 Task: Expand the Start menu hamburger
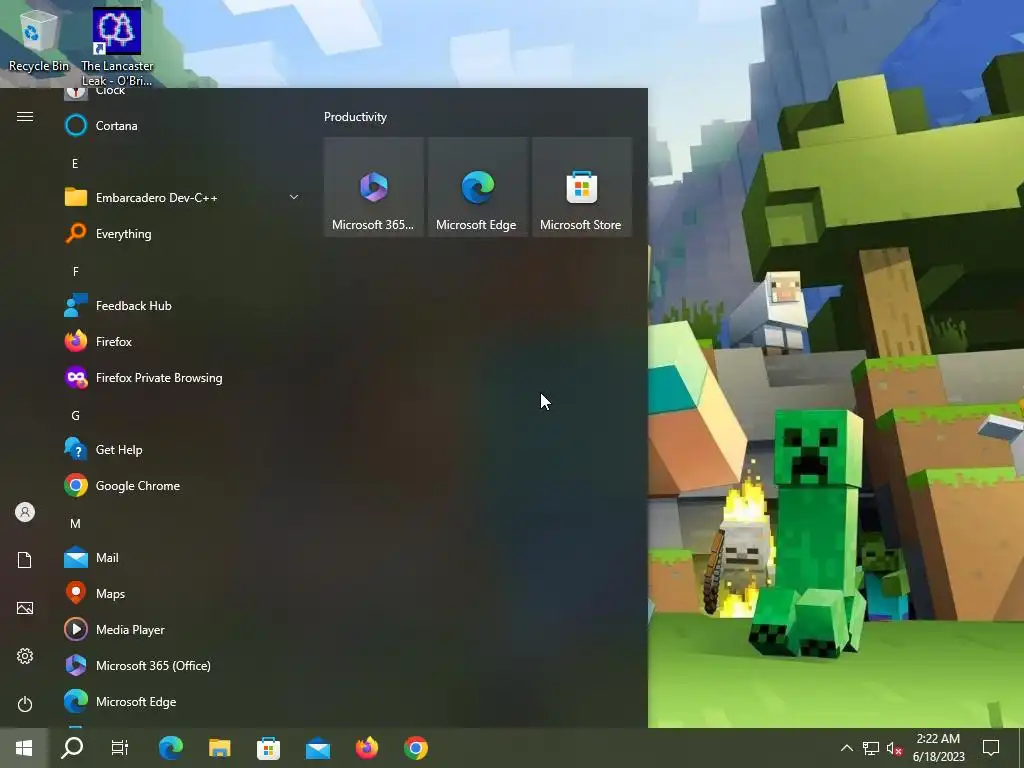(25, 116)
